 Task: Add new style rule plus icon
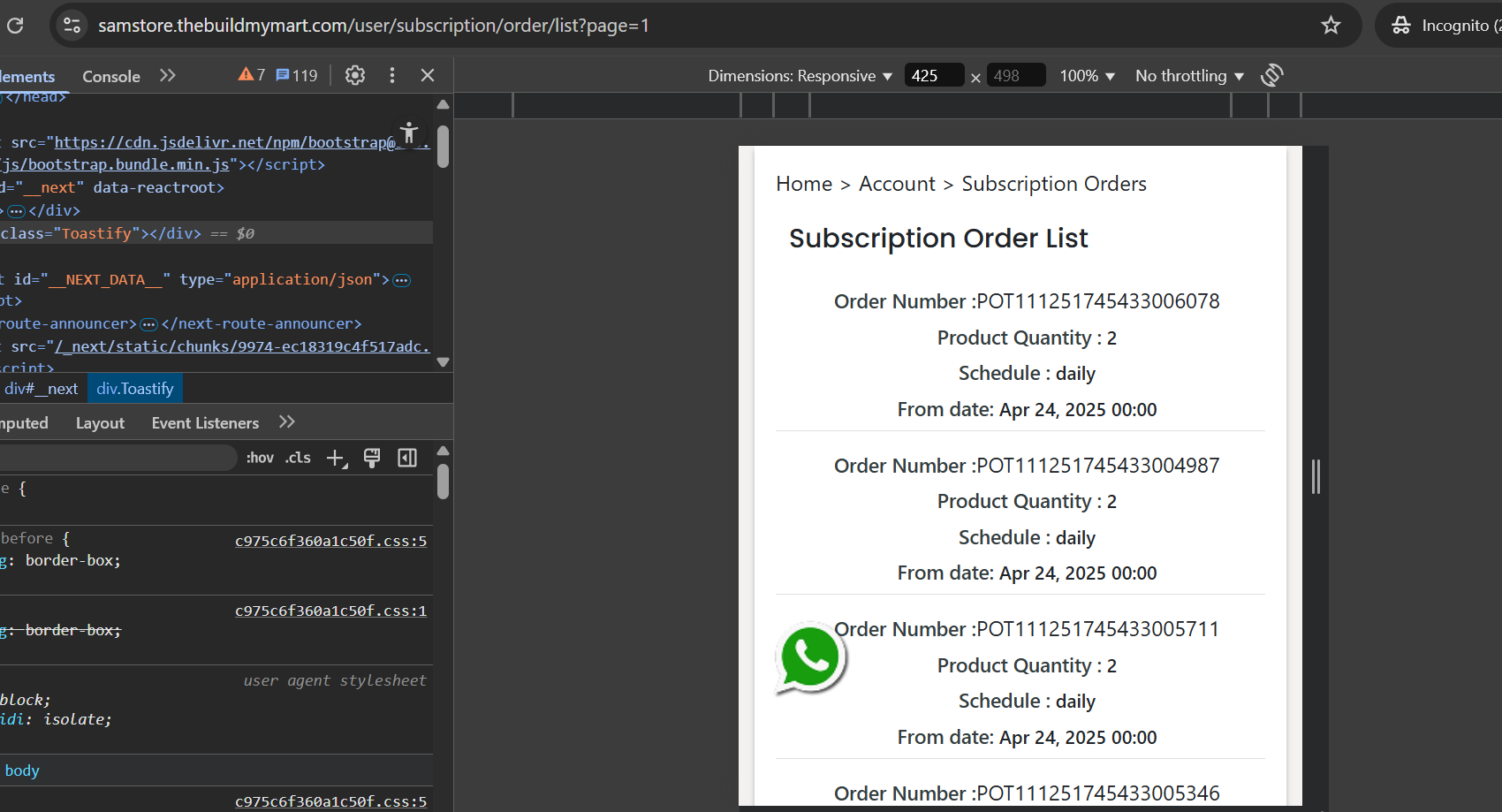(x=337, y=458)
